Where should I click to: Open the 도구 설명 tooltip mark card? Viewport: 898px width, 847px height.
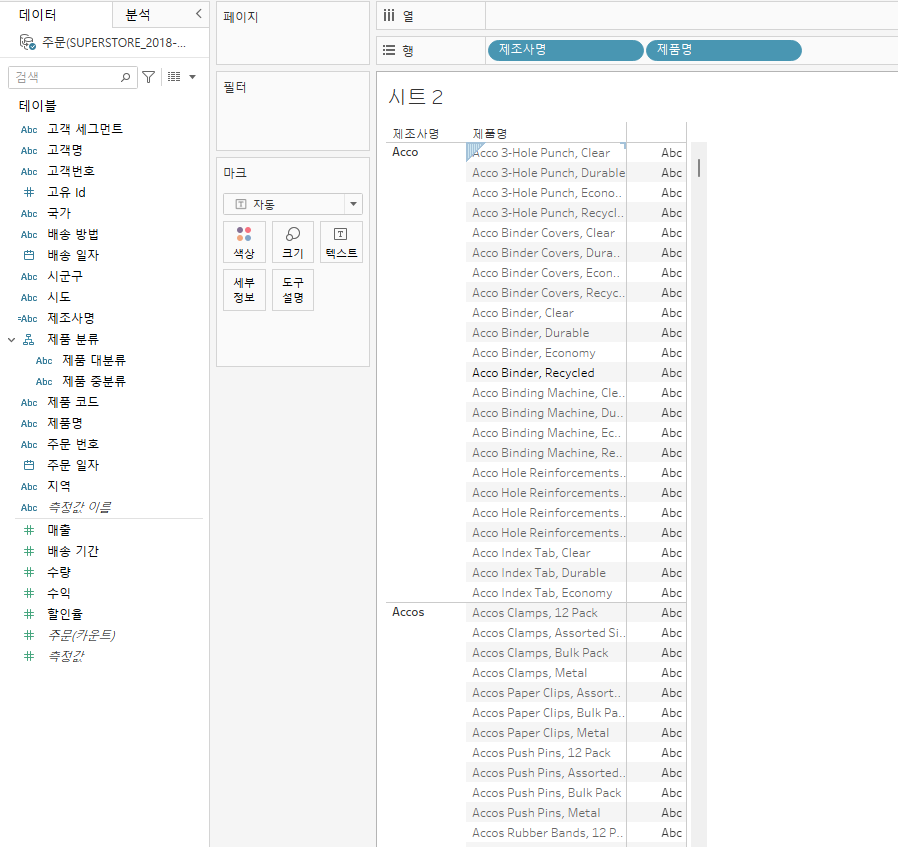click(293, 290)
